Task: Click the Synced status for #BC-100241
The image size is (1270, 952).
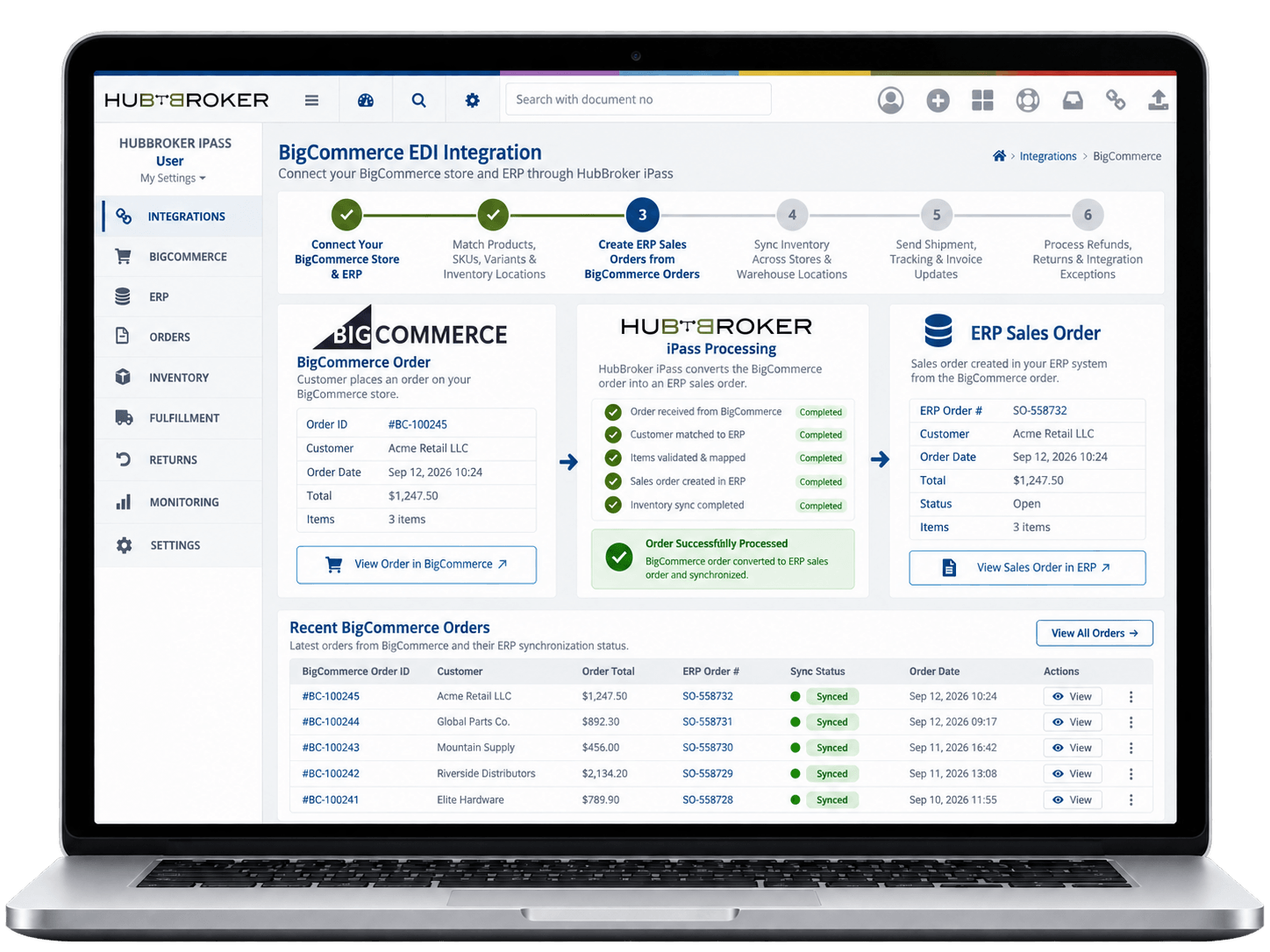Action: click(x=831, y=800)
